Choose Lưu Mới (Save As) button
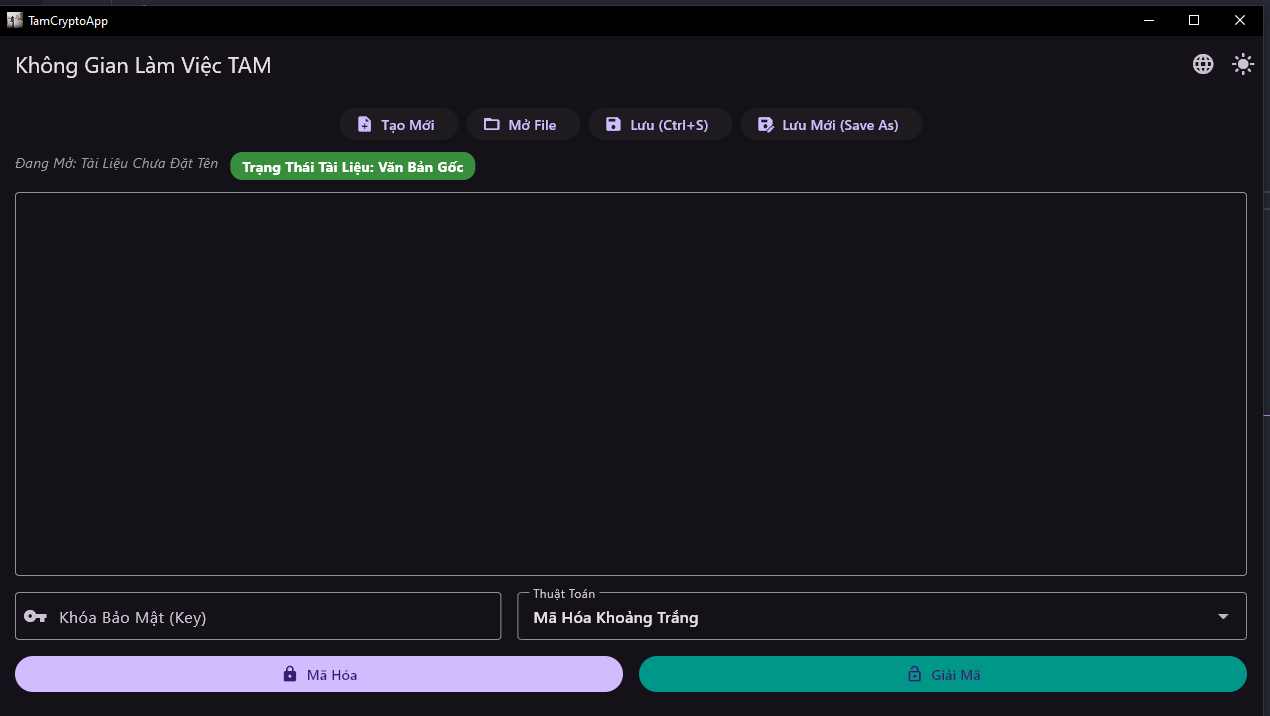This screenshot has width=1270, height=716. pos(831,124)
